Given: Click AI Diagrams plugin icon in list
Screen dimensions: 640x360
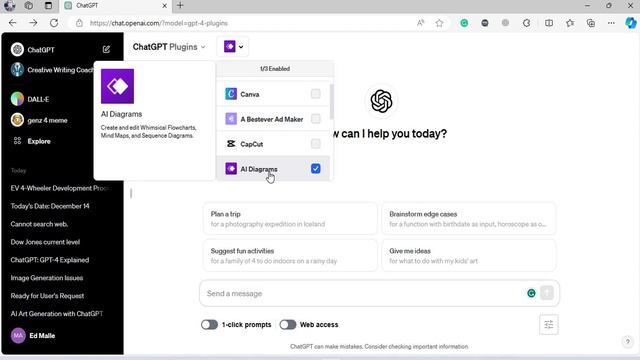Looking at the screenshot, I should [x=231, y=169].
